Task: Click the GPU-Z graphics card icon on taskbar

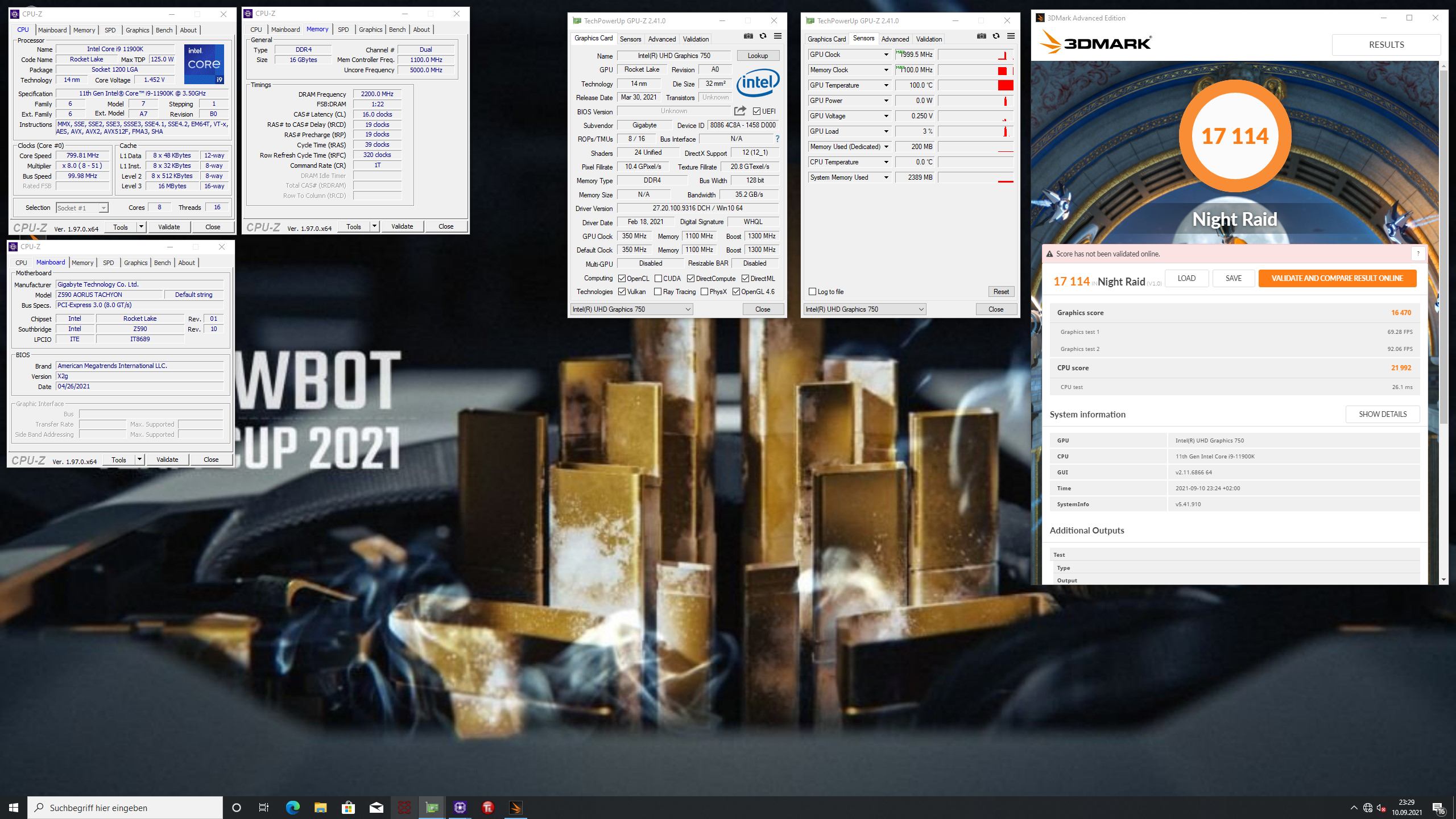Action: tap(432, 808)
